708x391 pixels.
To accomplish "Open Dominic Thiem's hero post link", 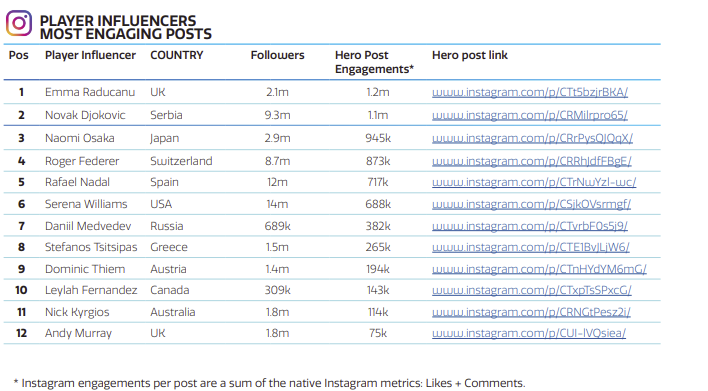I will (x=539, y=269).
